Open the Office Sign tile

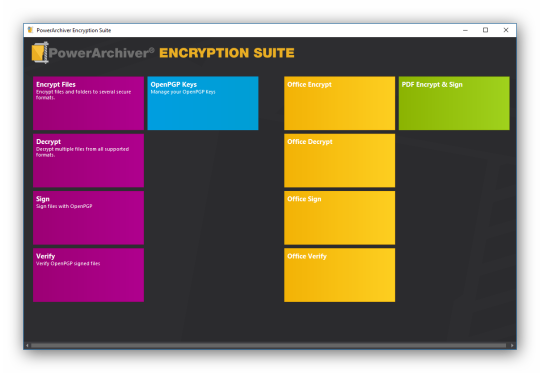tap(340, 218)
